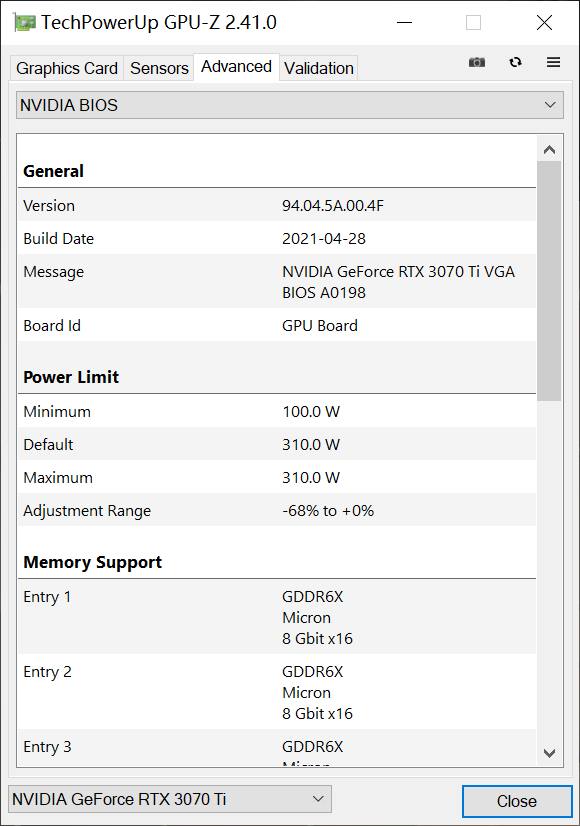580x826 pixels.
Task: Click the dropdown arrow next to NVIDIA BIOS
Action: (x=549, y=104)
